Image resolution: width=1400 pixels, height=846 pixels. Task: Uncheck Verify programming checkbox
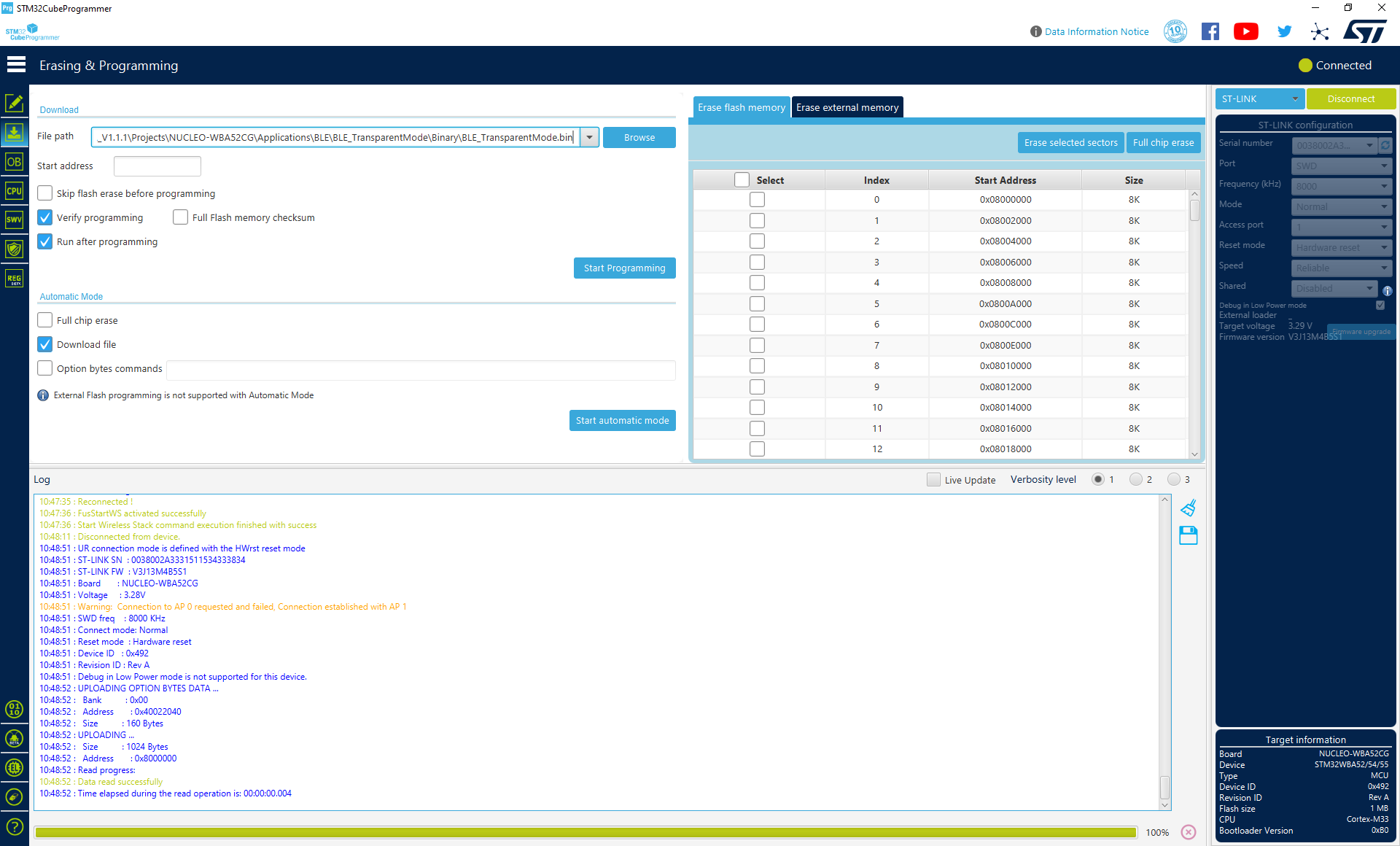[45, 217]
